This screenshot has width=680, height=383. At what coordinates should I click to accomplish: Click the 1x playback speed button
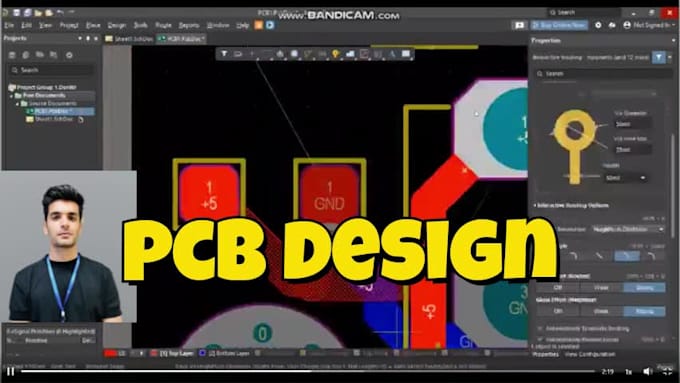coord(628,372)
